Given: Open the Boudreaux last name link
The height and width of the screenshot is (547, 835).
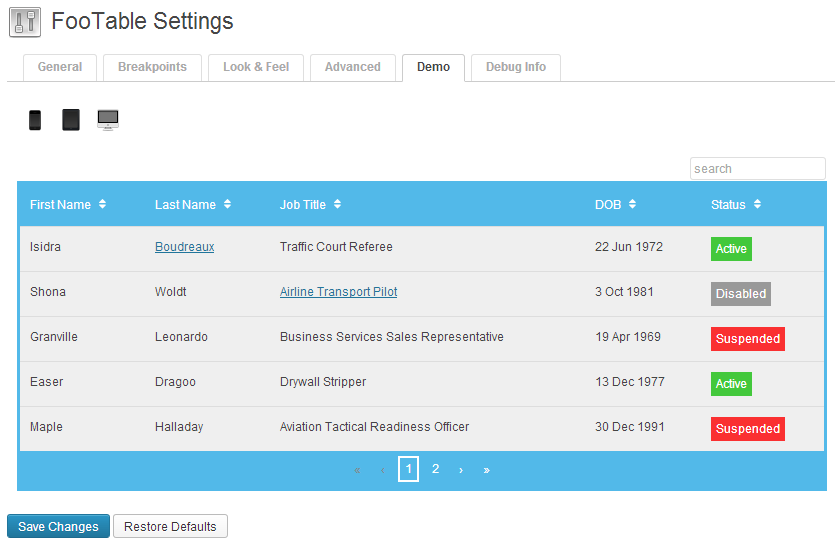Looking at the screenshot, I should 184,247.
